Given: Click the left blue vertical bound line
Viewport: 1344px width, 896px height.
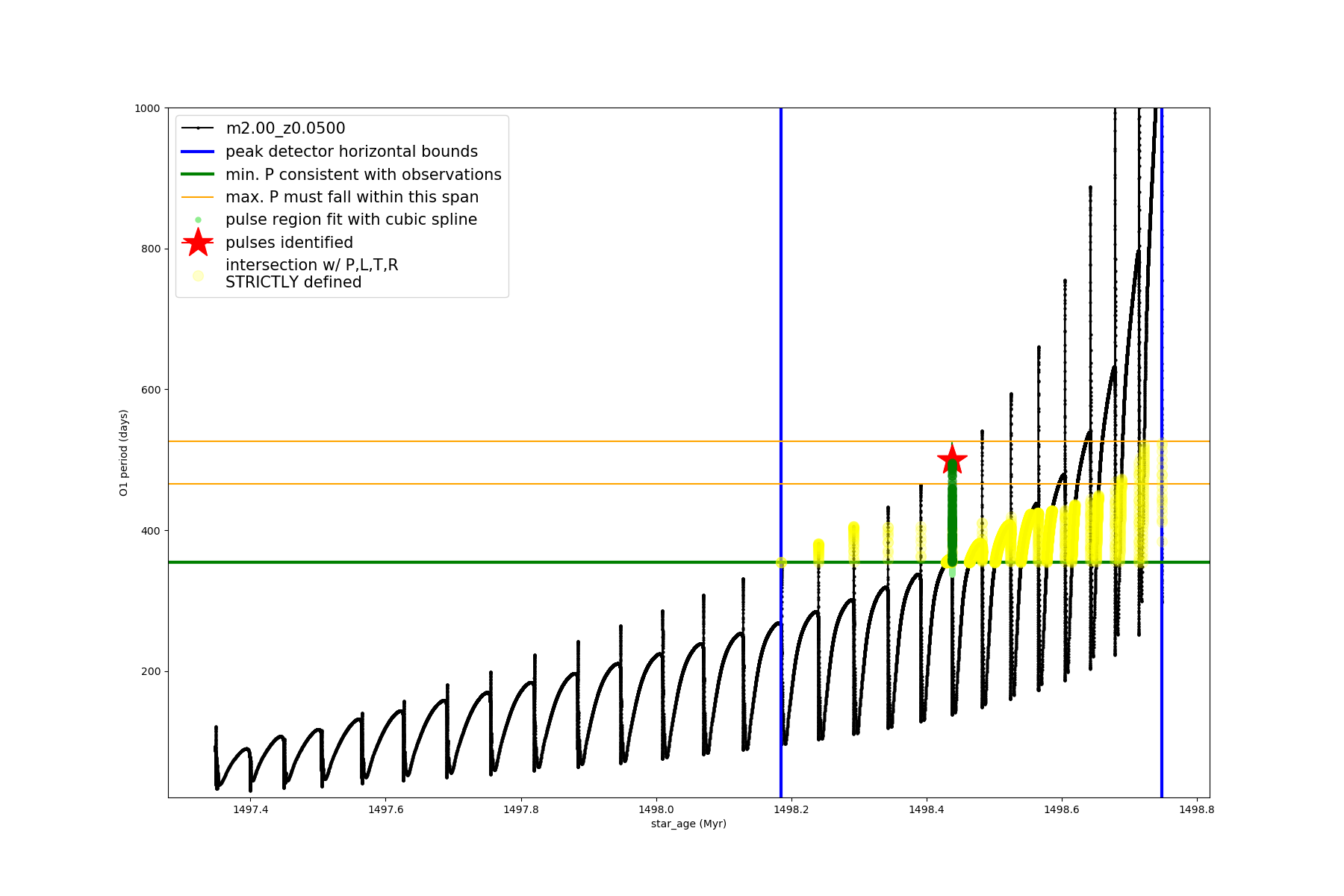Looking at the screenshot, I should 781,336.
